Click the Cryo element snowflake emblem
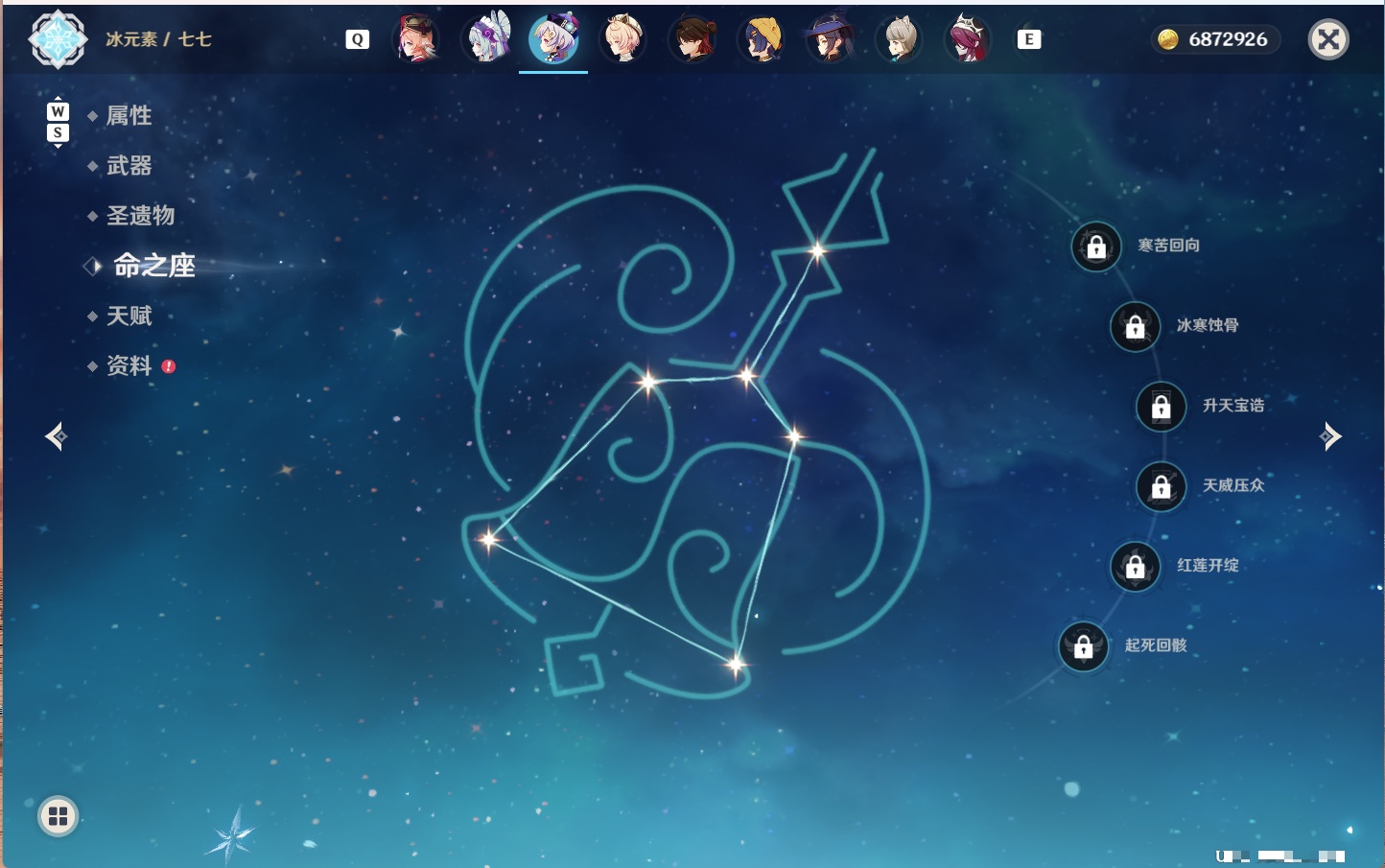The image size is (1385, 868). pos(58,39)
